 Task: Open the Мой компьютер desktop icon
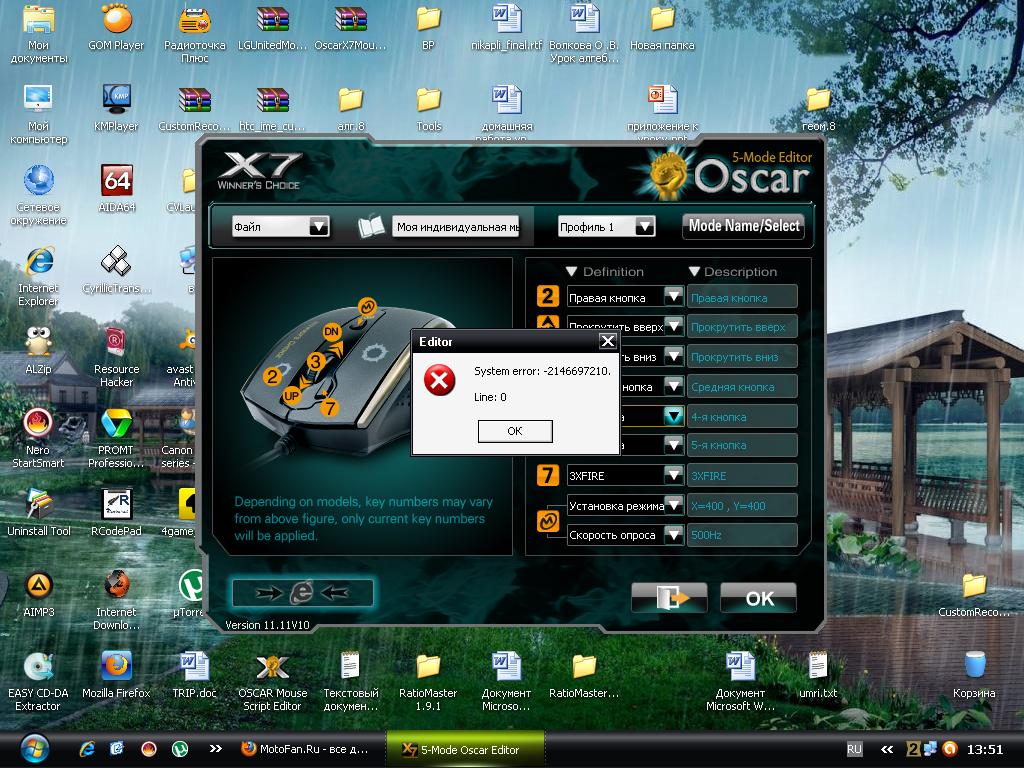point(39,115)
